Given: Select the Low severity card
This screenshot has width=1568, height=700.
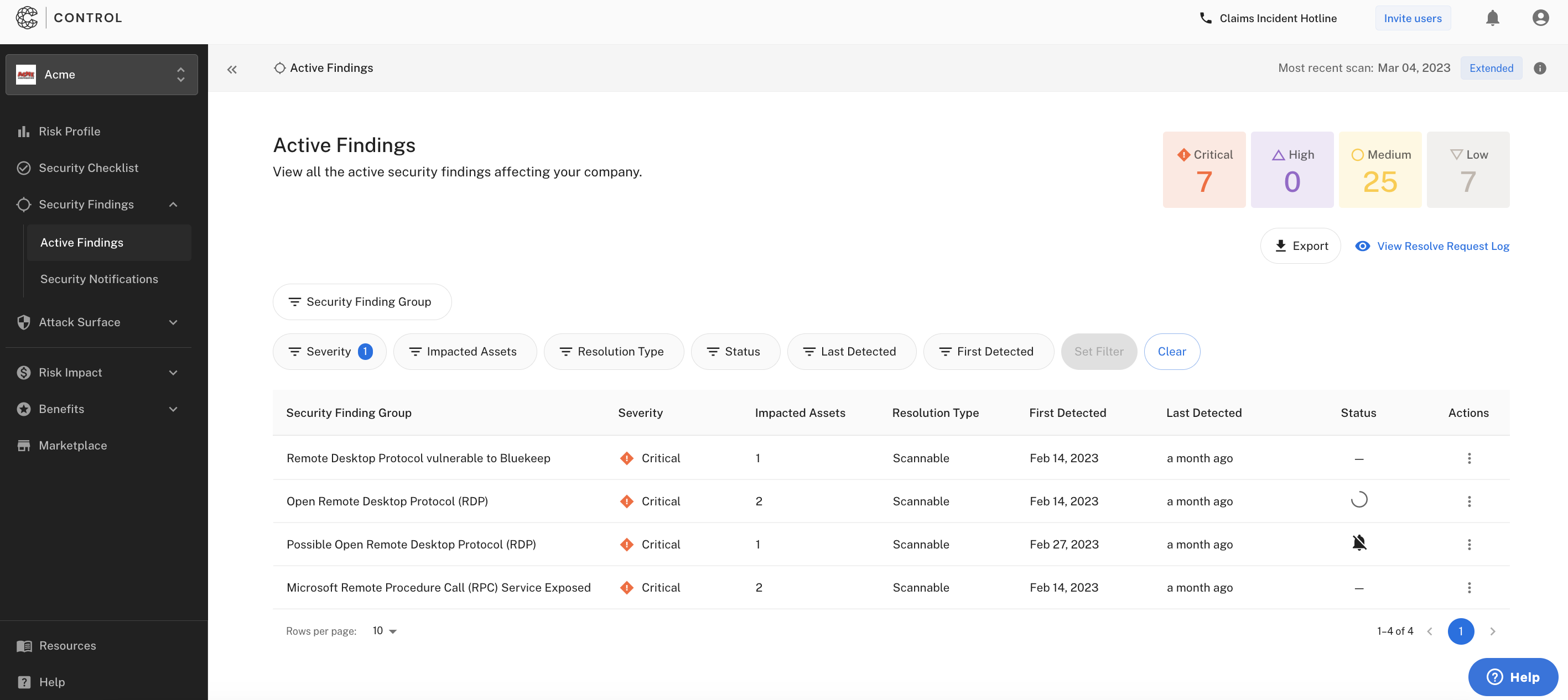Looking at the screenshot, I should [x=1467, y=170].
